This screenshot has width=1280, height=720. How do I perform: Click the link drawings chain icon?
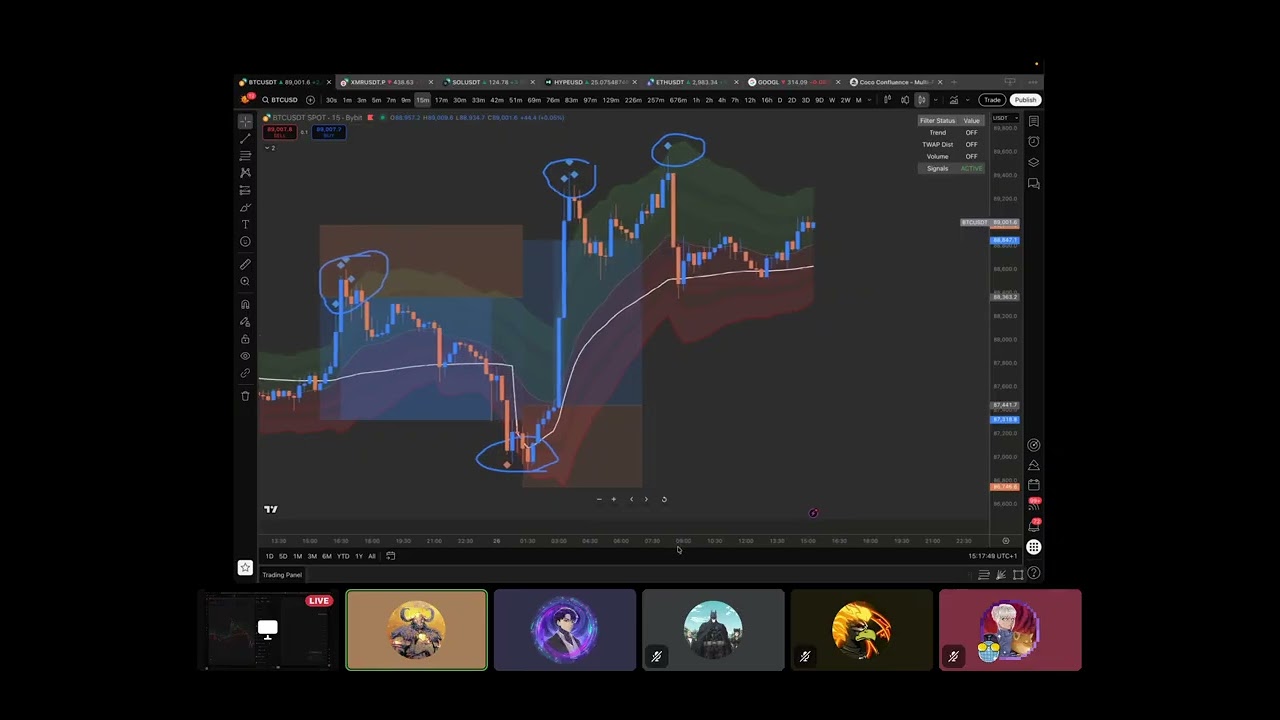[245, 373]
